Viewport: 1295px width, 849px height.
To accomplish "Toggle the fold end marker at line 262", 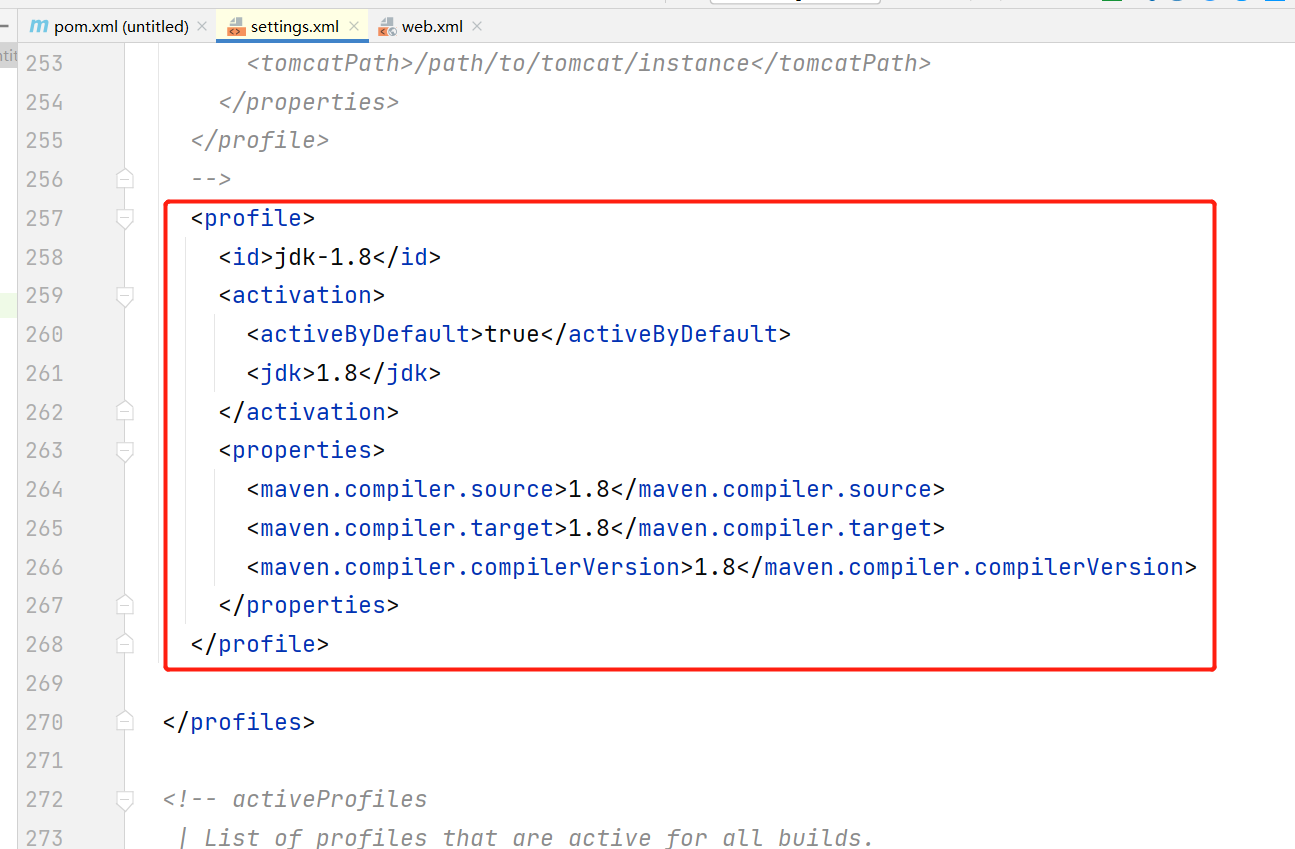I will point(125,411).
